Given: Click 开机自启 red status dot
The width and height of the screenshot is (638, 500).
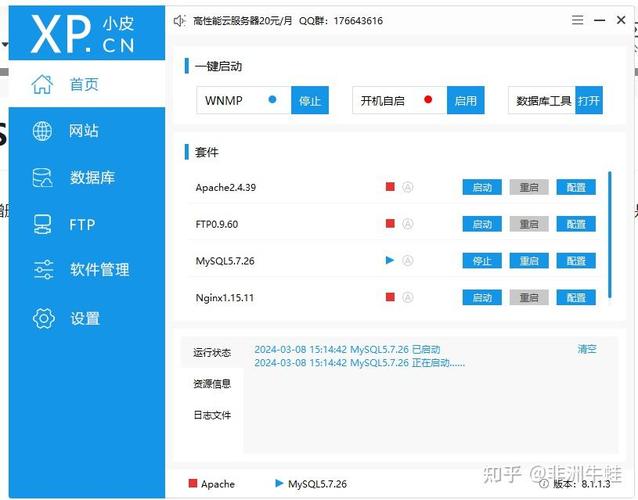Looking at the screenshot, I should tap(428, 100).
